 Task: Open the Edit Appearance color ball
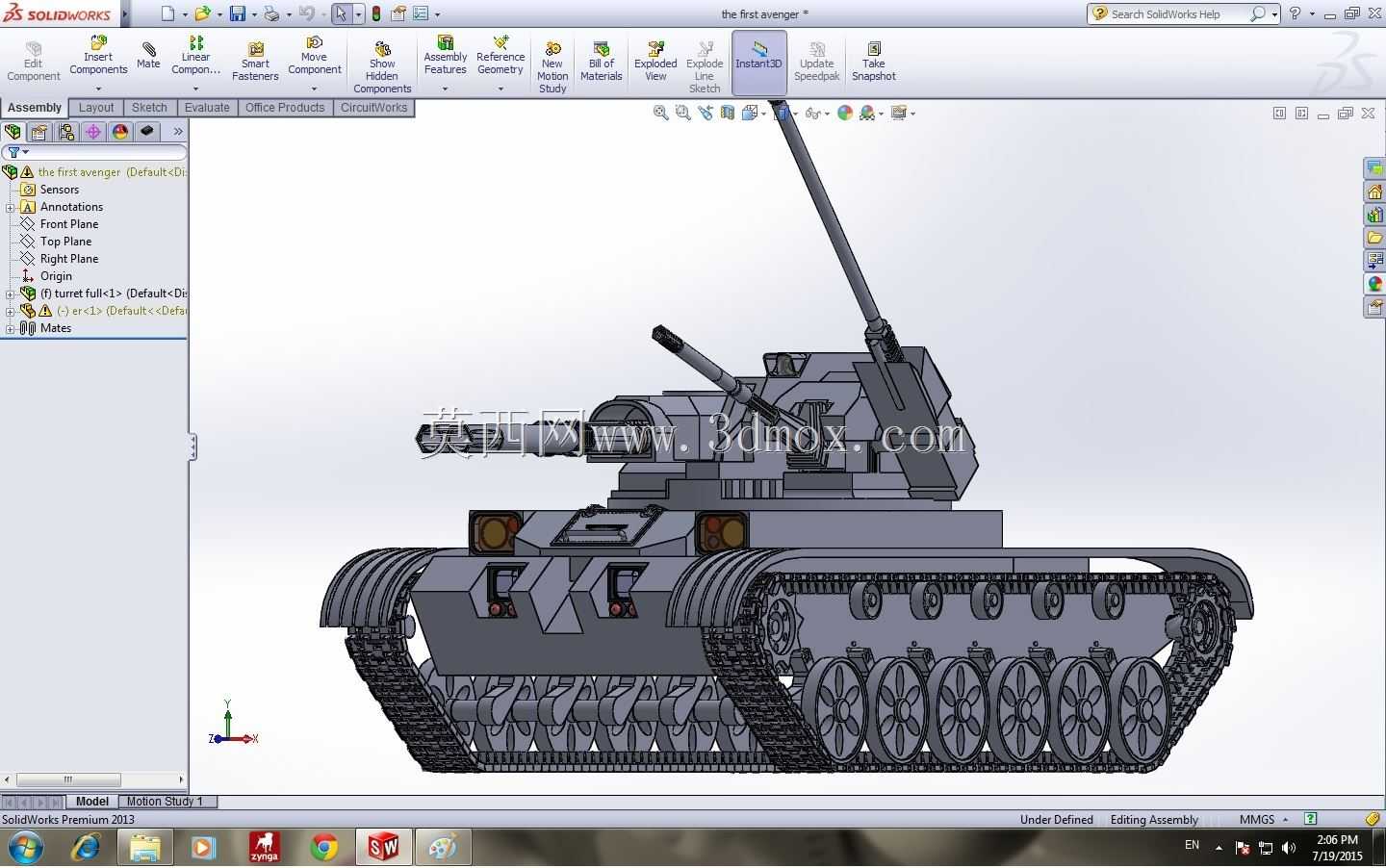point(845,113)
